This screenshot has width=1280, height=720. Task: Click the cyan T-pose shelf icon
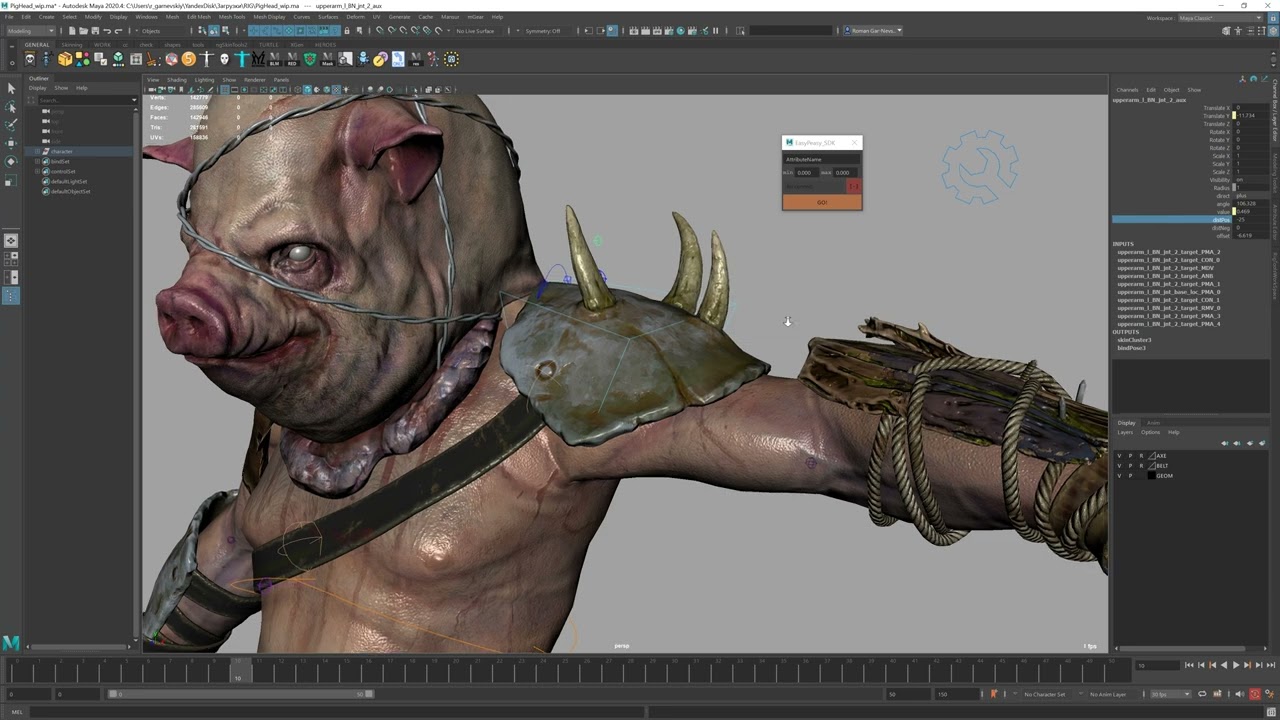point(242,59)
